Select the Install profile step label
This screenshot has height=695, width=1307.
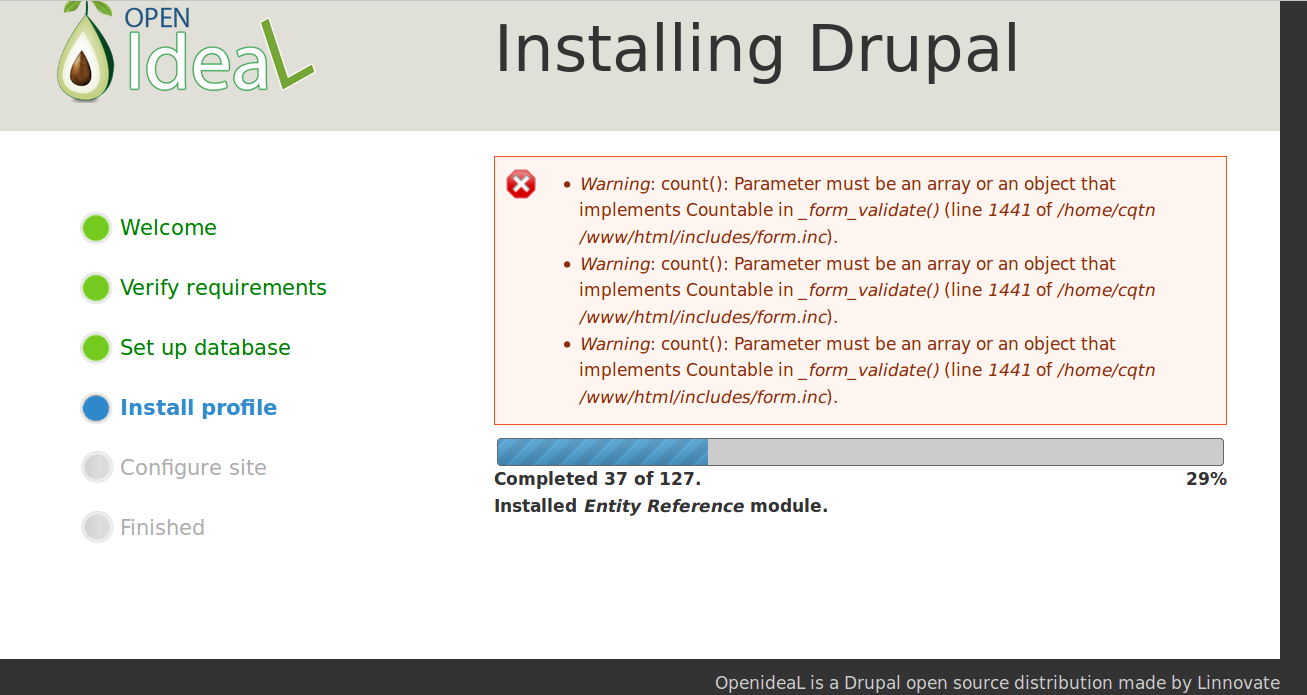pos(198,408)
